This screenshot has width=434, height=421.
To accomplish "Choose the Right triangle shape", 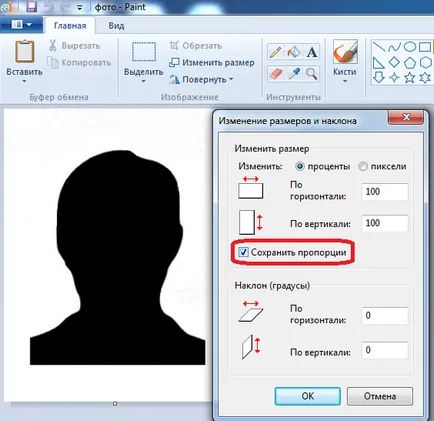I will pos(379,62).
